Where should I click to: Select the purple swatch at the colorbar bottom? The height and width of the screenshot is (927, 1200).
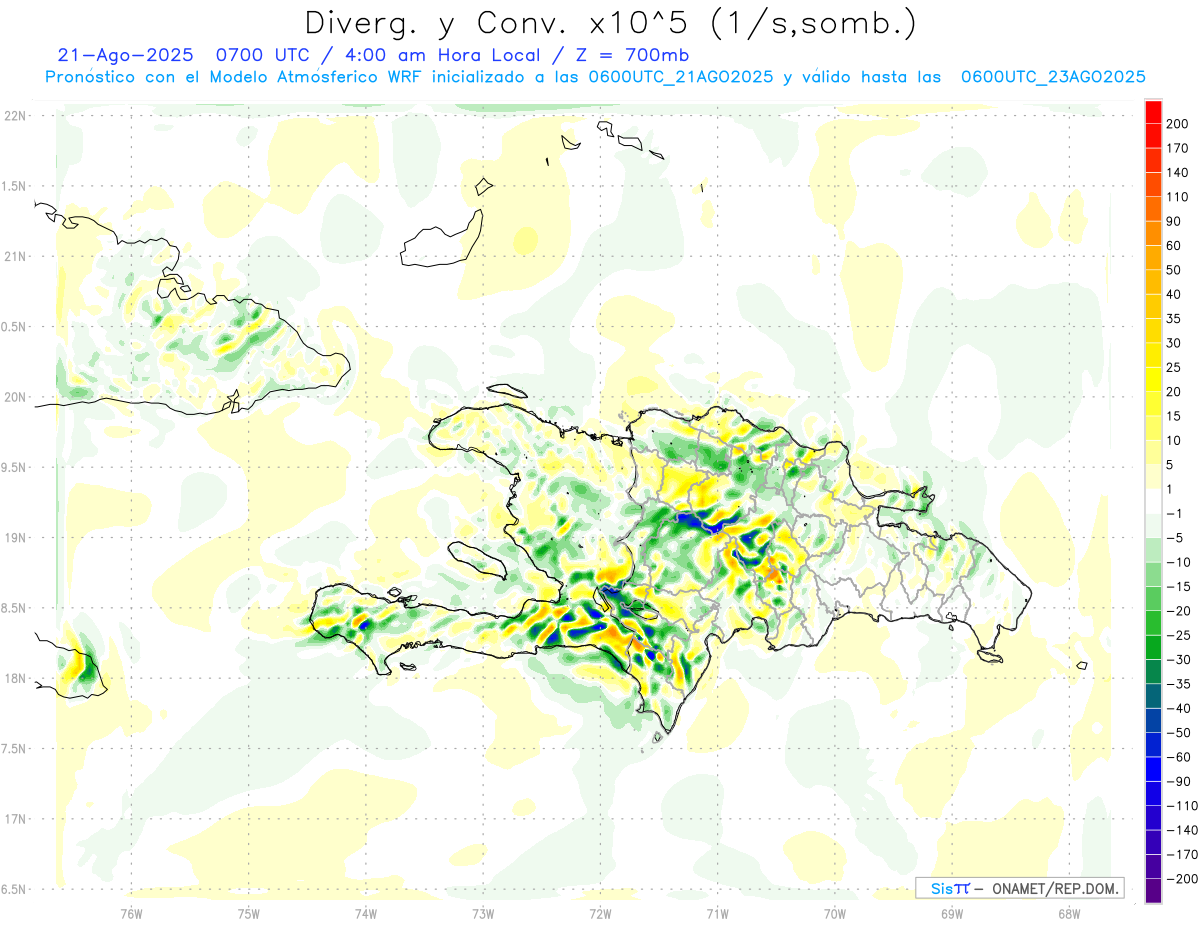click(x=1153, y=891)
